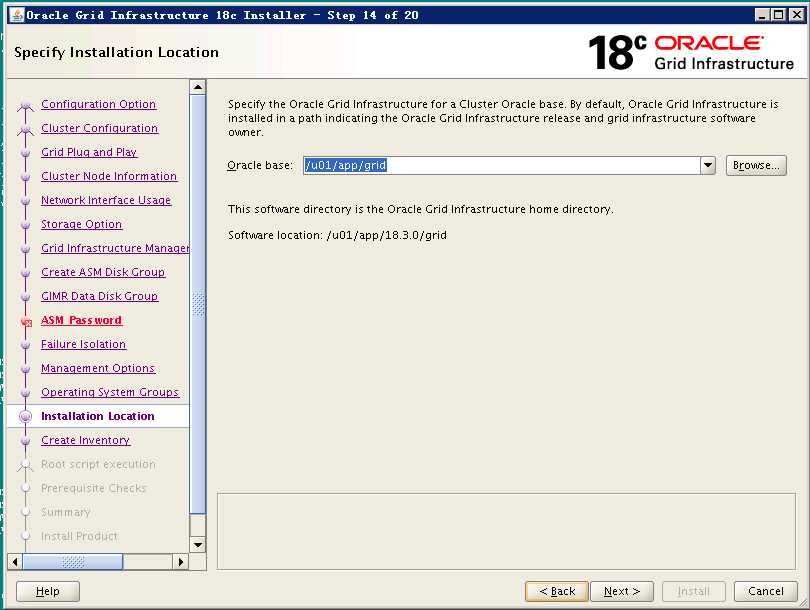
Task: Click the disabled Root script execution step
Action: (x=98, y=464)
